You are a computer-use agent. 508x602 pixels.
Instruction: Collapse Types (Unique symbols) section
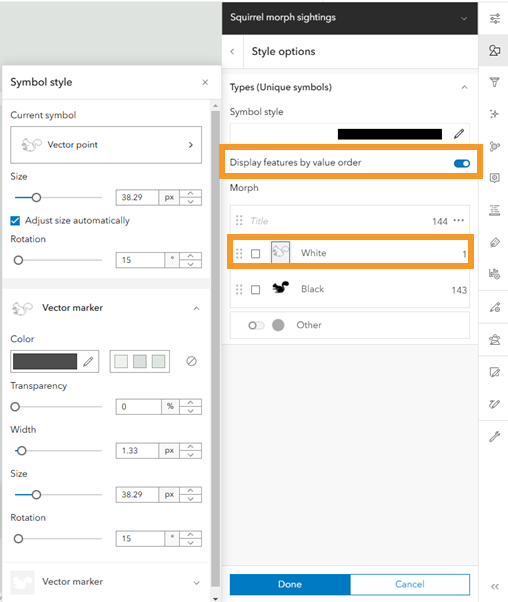pyautogui.click(x=465, y=88)
